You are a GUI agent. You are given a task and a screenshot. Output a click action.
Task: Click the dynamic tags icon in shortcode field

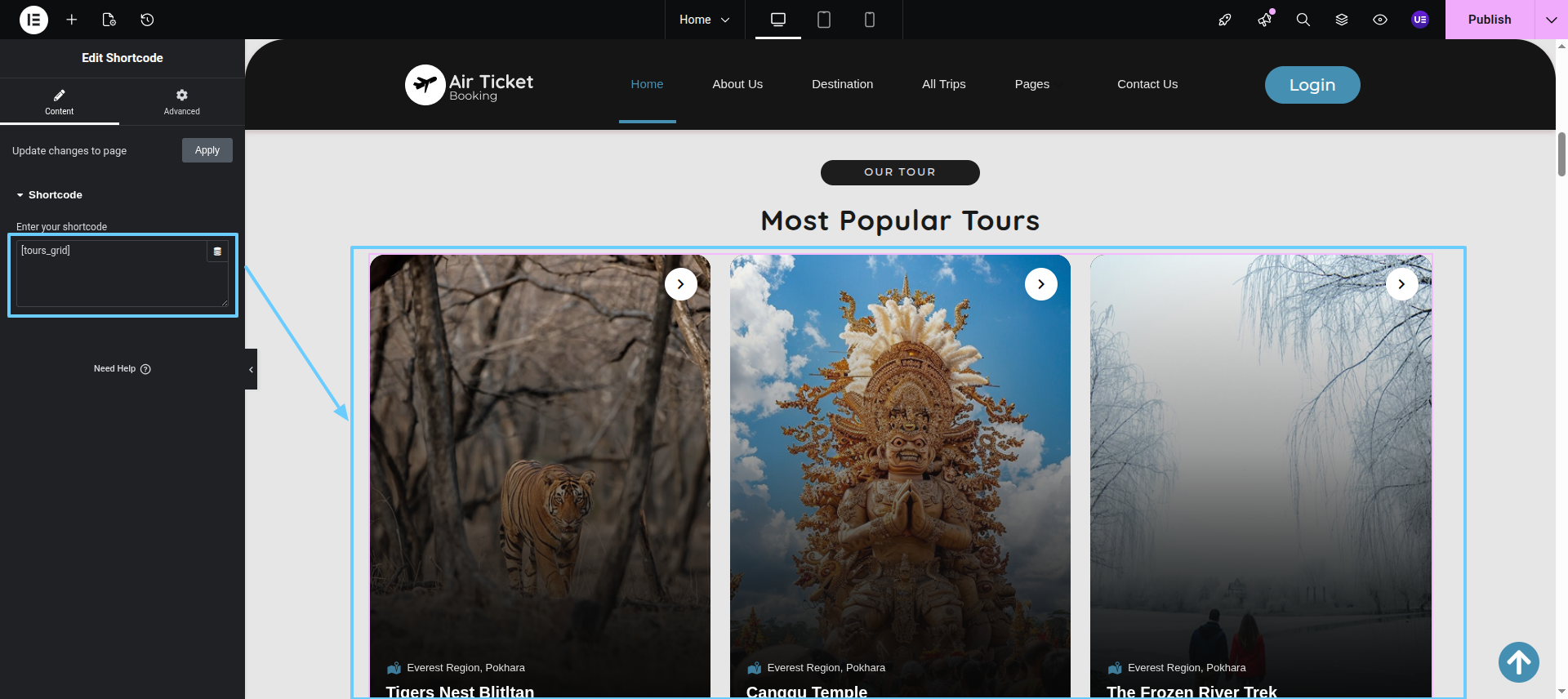[217, 252]
